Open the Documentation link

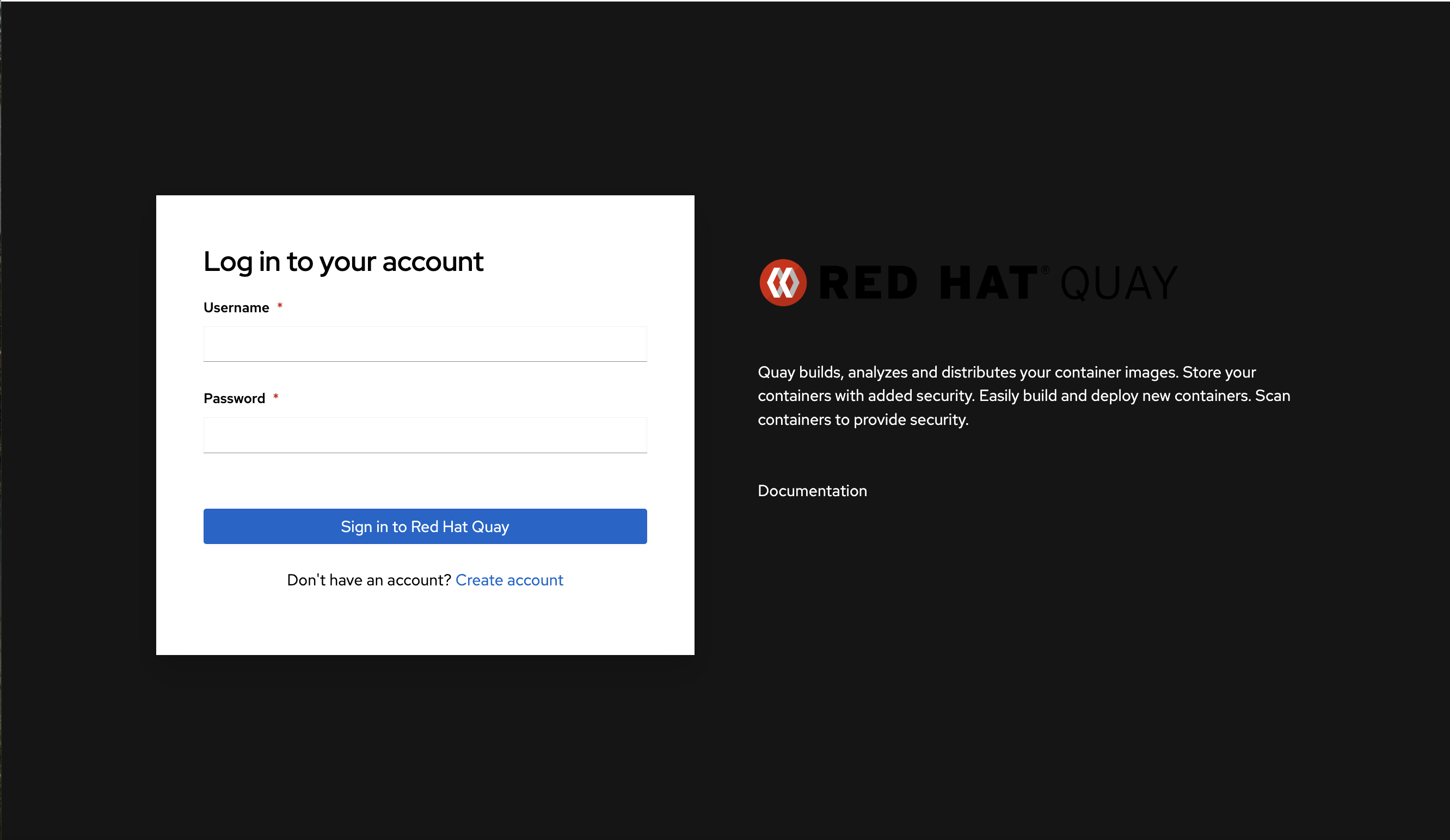(x=812, y=490)
